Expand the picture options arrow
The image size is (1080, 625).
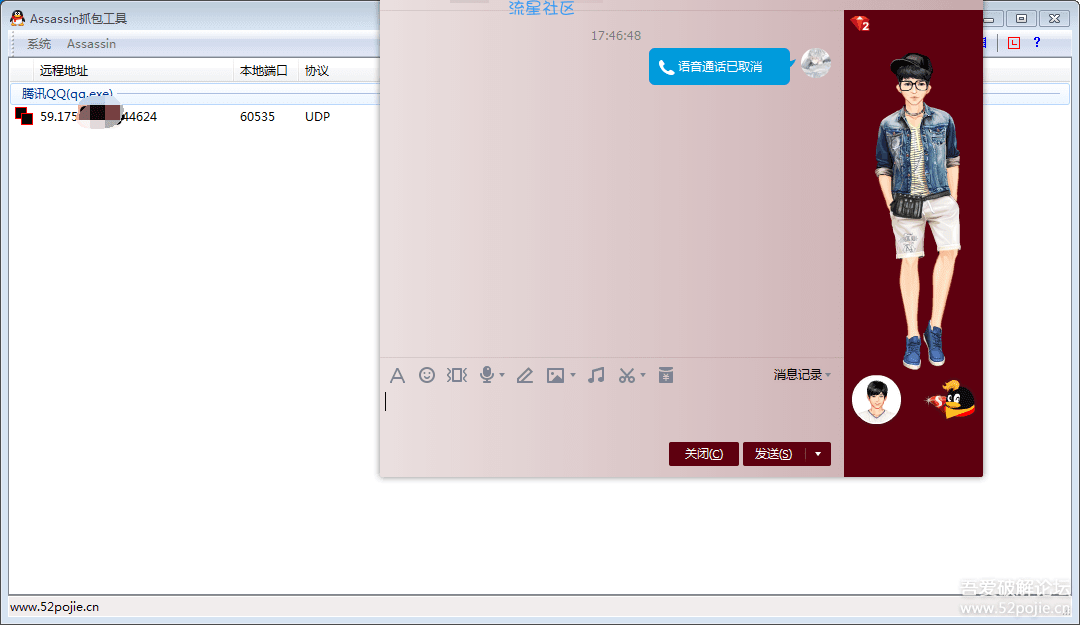tap(573, 376)
